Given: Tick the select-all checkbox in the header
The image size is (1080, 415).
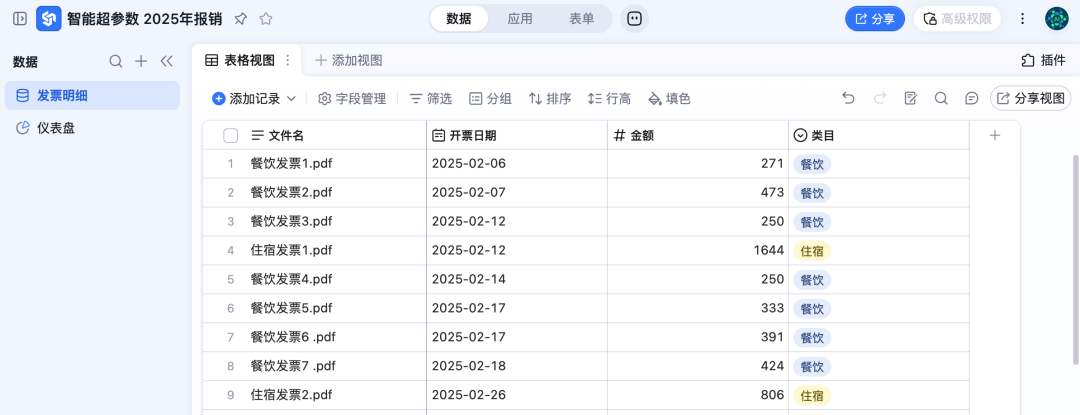Looking at the screenshot, I should coord(231,136).
